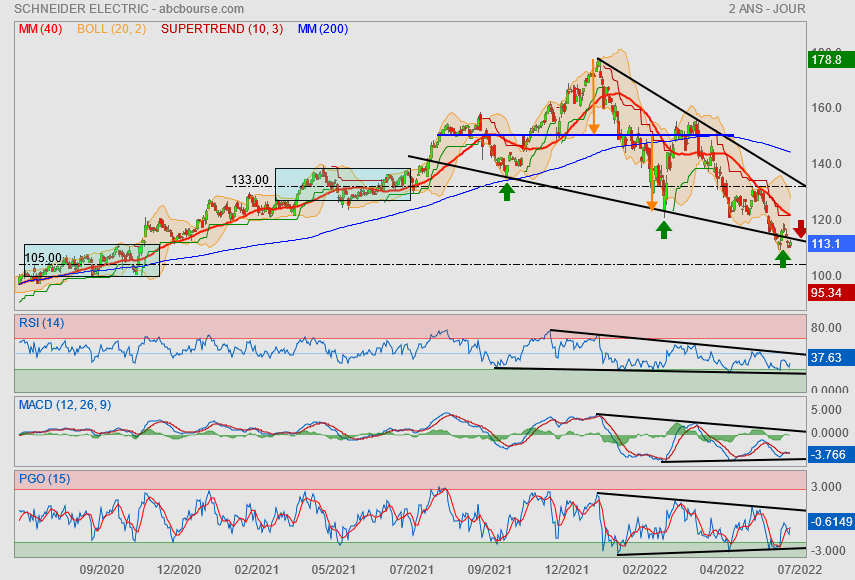Click the 09/2021 date label
This screenshot has height=580, width=855.
490,570
